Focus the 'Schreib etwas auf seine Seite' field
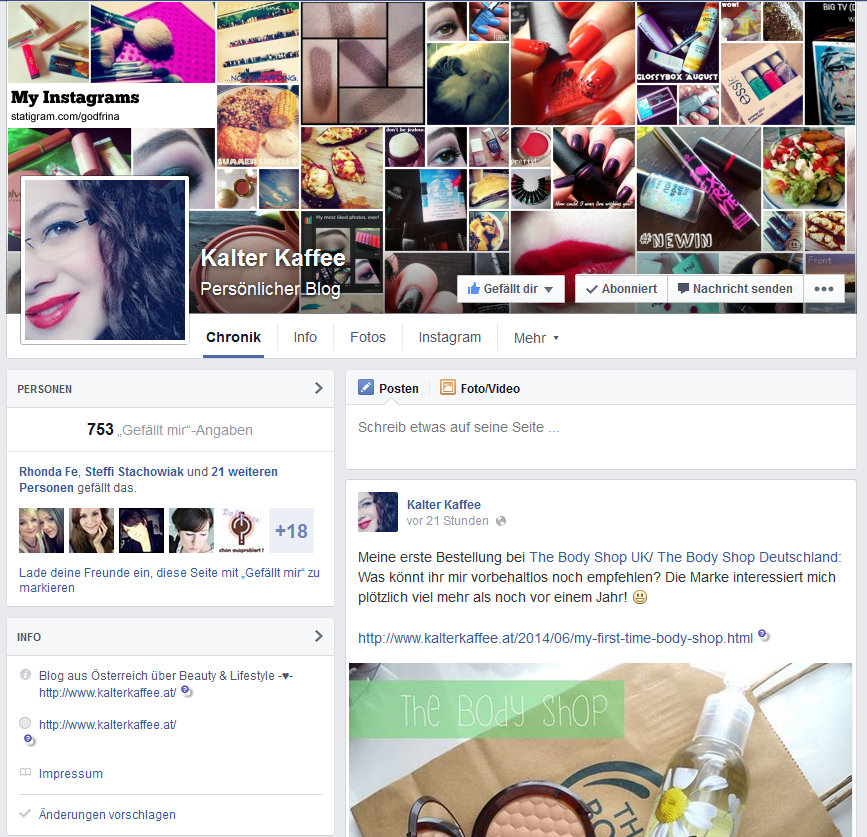The width and height of the screenshot is (867, 837). pyautogui.click(x=600, y=437)
